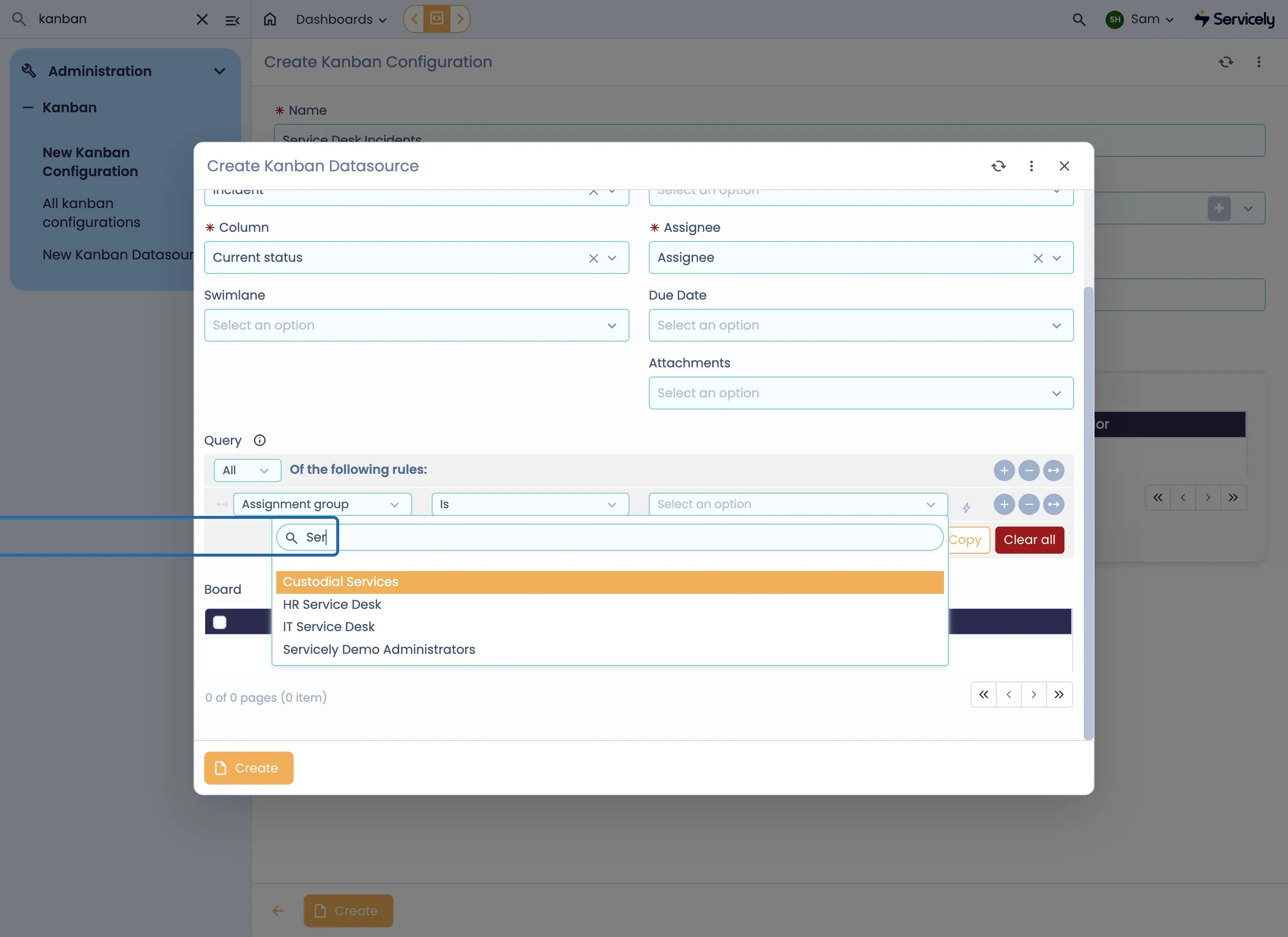Open the Sam user menu
1288x937 pixels.
[1140, 19]
